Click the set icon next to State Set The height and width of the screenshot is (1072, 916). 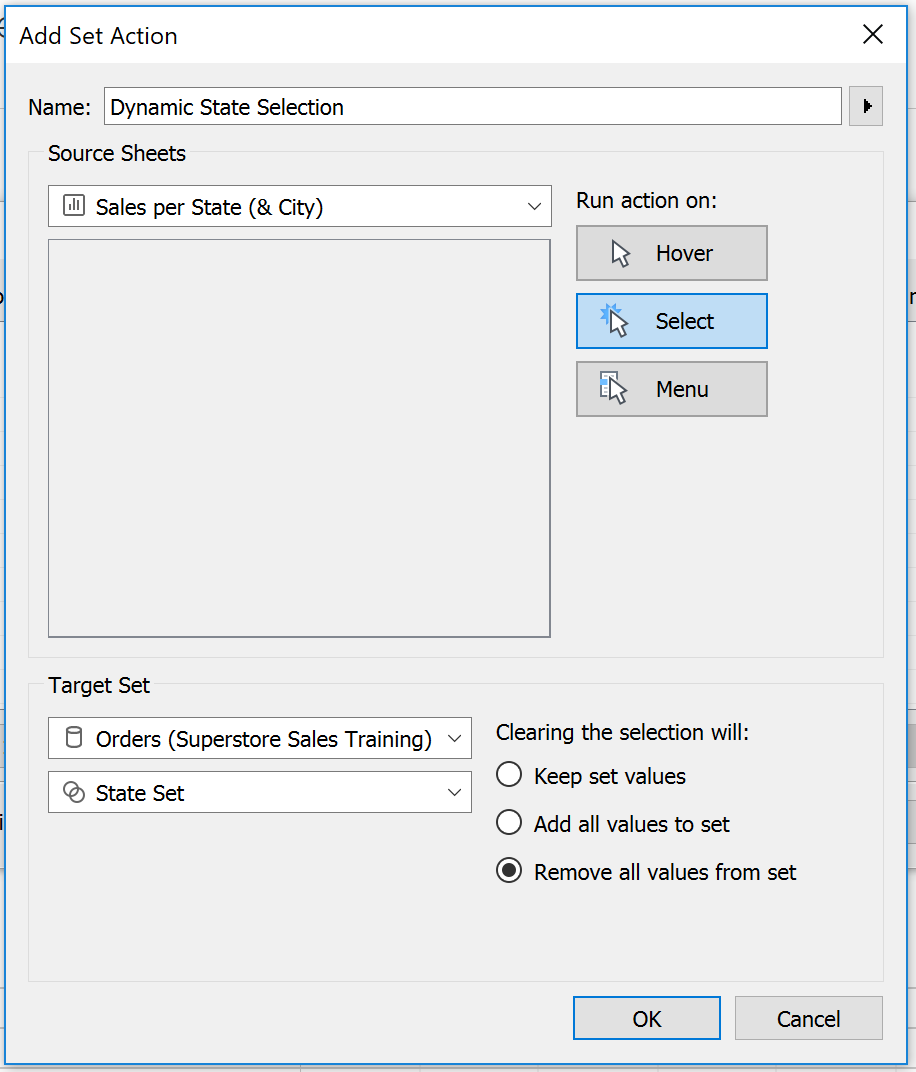pos(74,792)
